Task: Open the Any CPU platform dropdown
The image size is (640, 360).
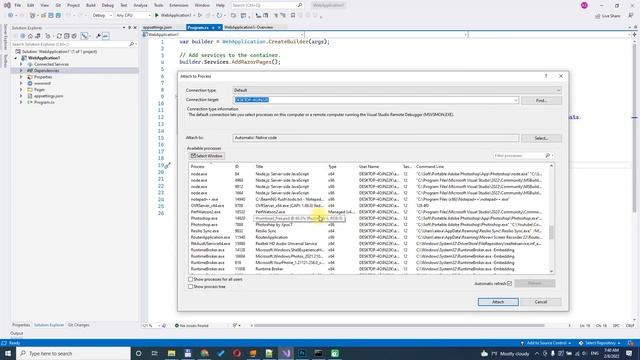Action: click(133, 15)
